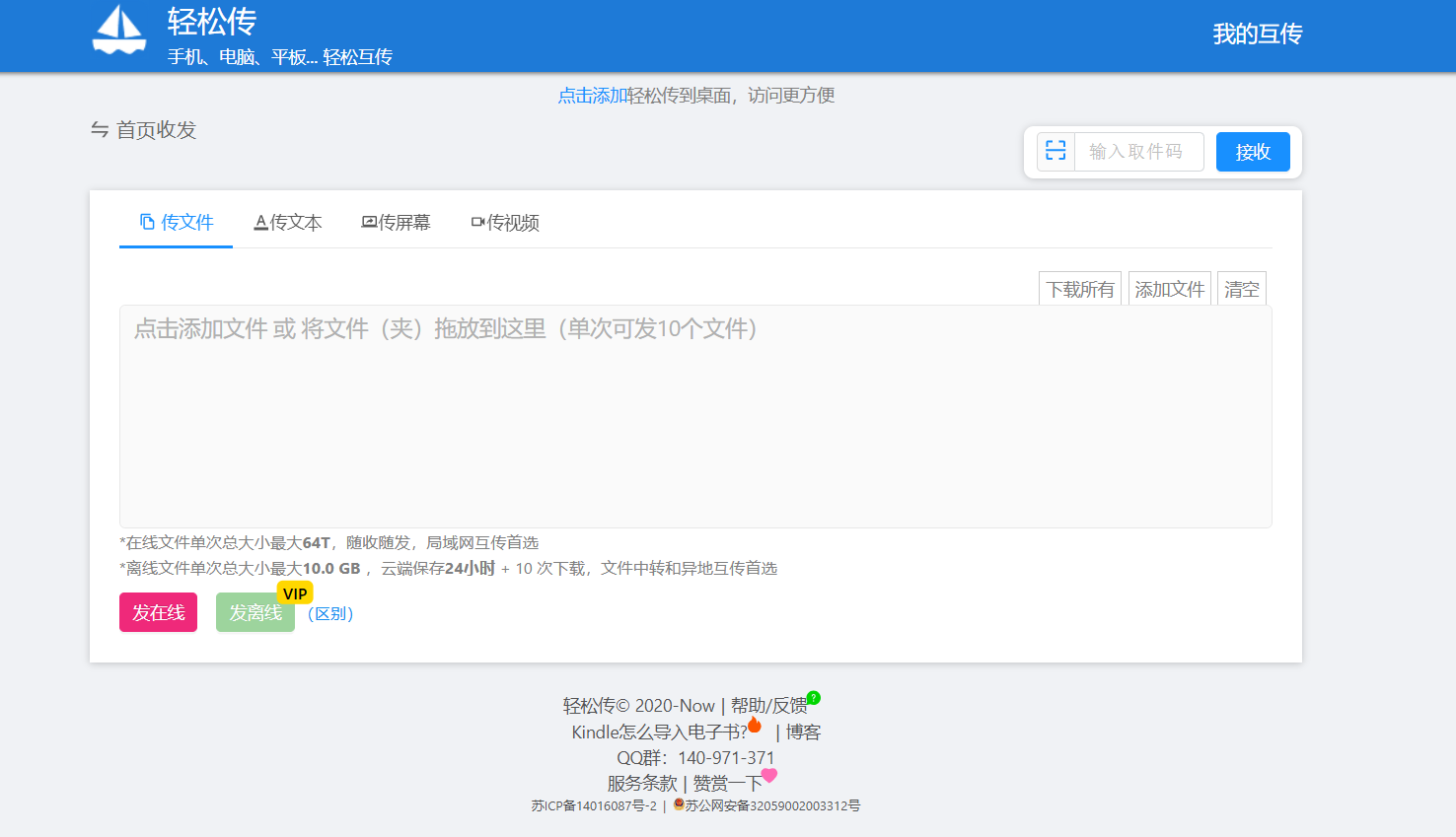This screenshot has height=837, width=1456.
Task: Focus the 输入取件码 input field
Action: tap(1138, 152)
